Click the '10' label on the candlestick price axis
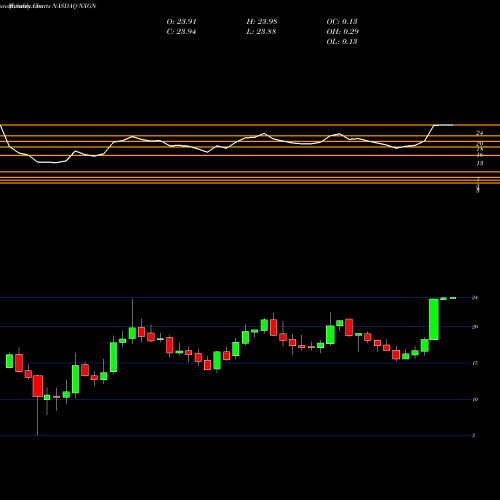 click(475, 399)
